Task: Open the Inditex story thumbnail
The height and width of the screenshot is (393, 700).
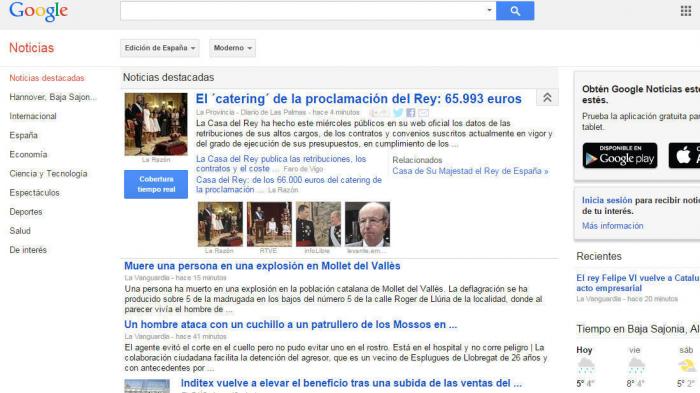Action: 147,386
